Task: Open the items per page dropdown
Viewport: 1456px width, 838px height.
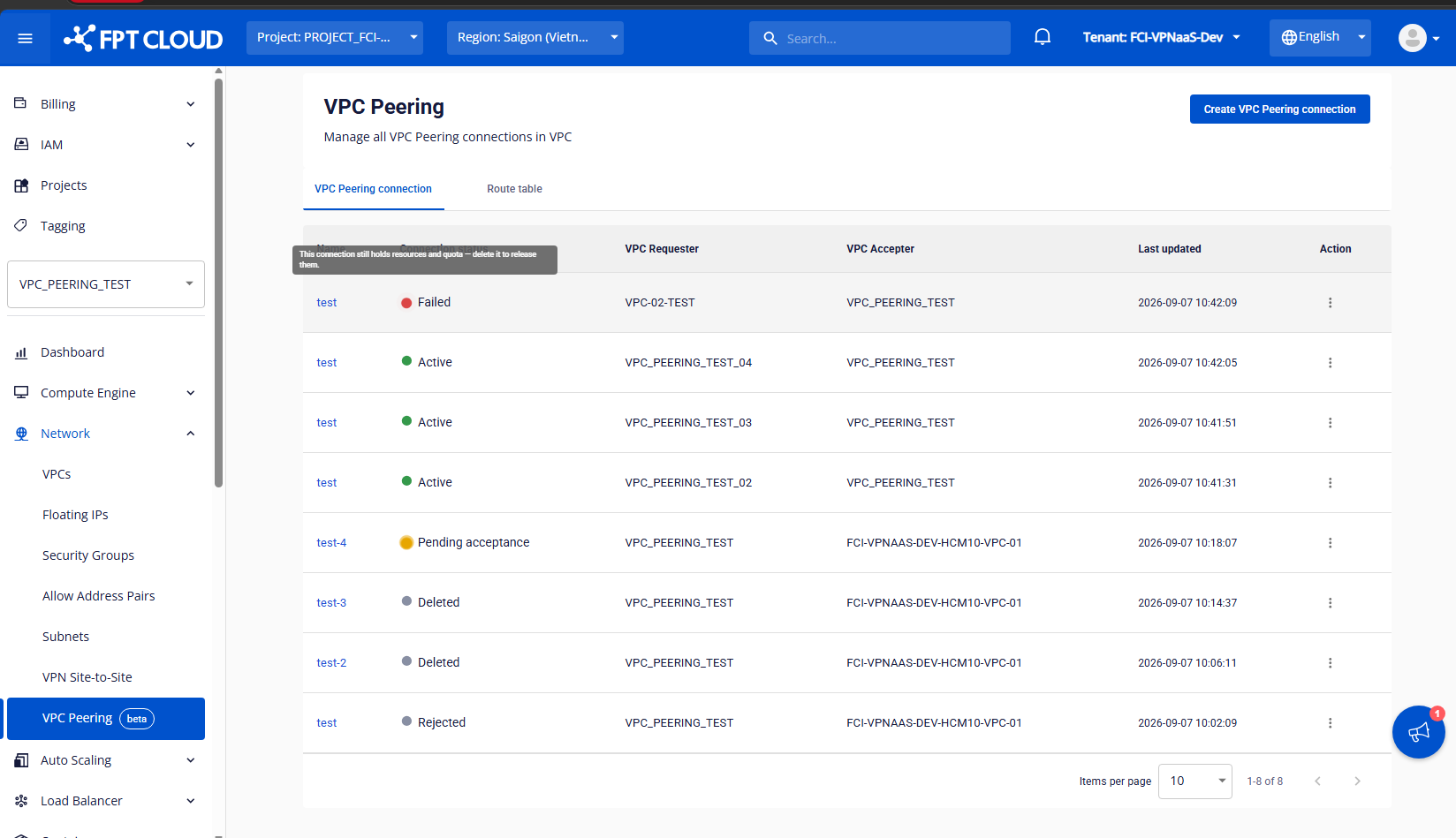Action: pyautogui.click(x=1195, y=781)
